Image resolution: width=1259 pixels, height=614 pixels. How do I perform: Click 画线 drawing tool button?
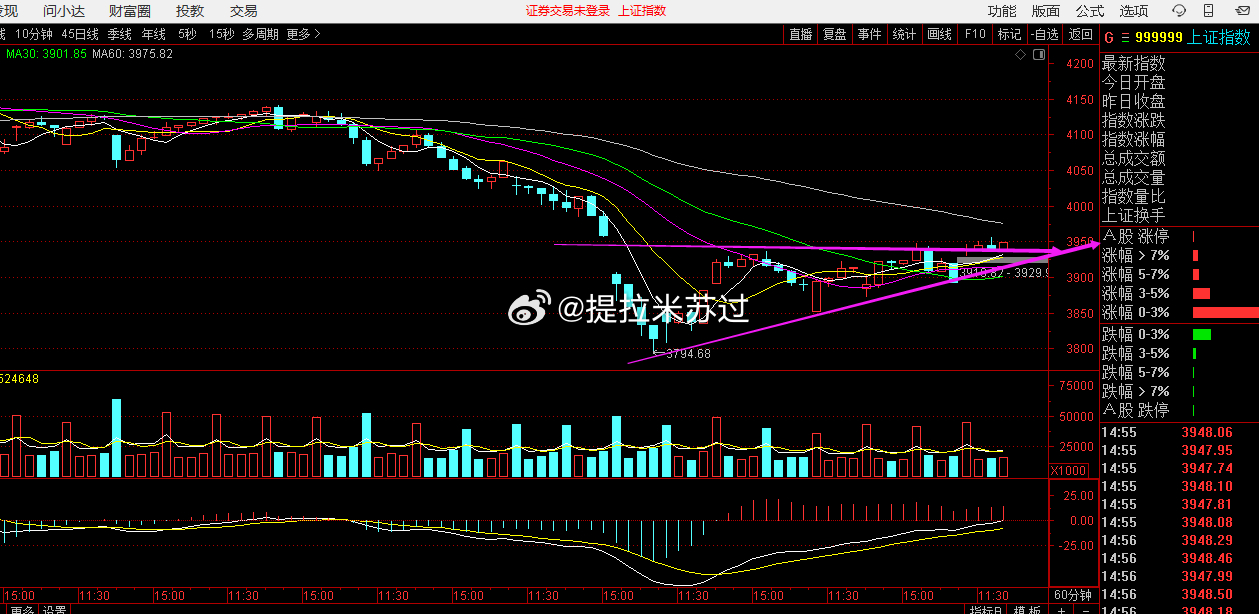(x=939, y=34)
